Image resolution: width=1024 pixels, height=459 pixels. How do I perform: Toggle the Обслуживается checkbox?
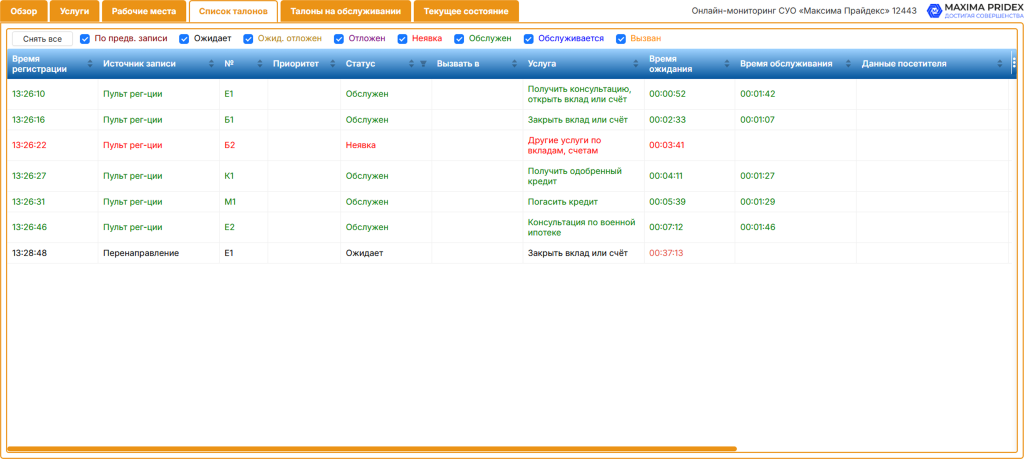pyautogui.click(x=528, y=39)
